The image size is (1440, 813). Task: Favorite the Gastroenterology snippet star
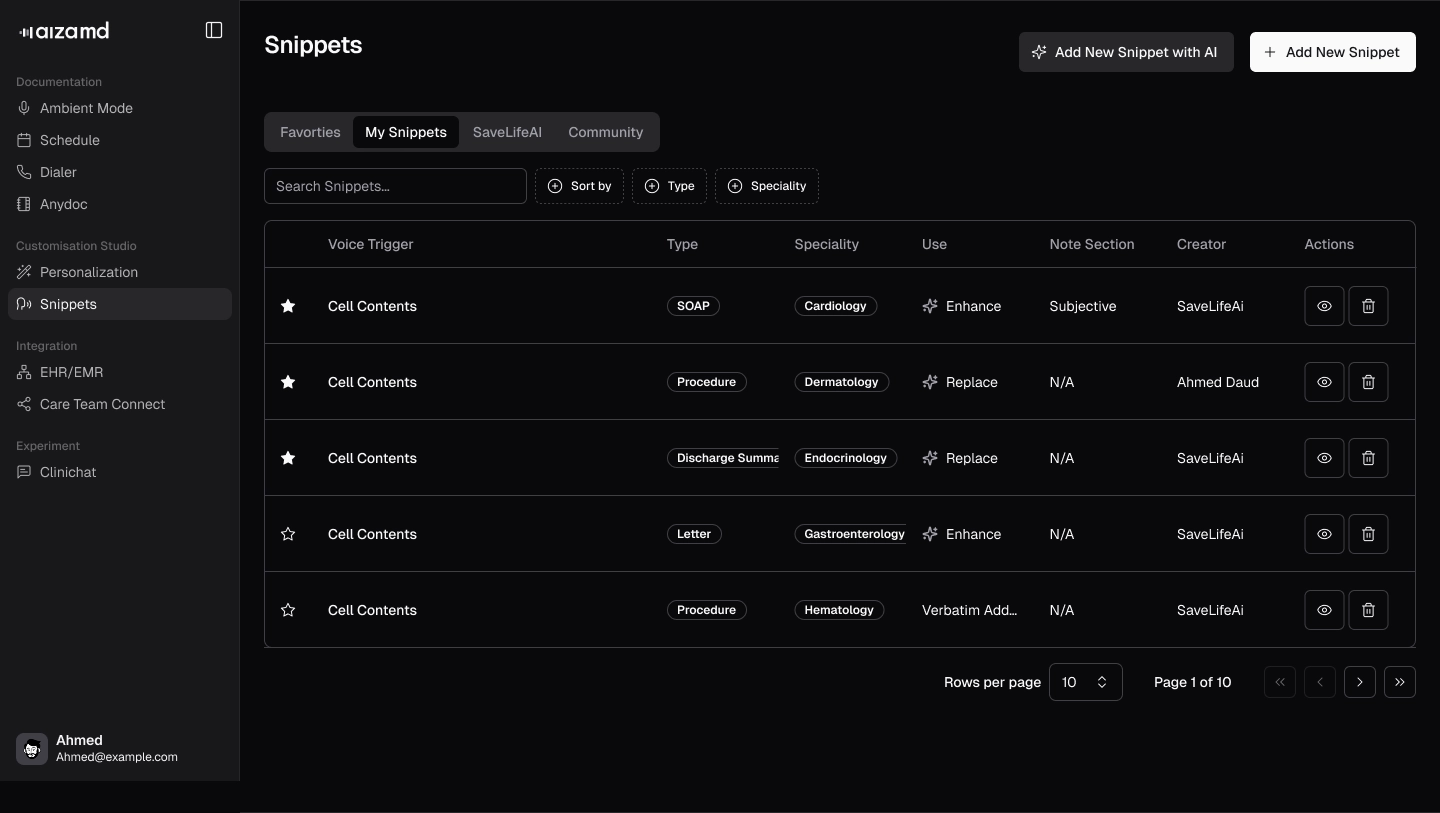(x=288, y=534)
